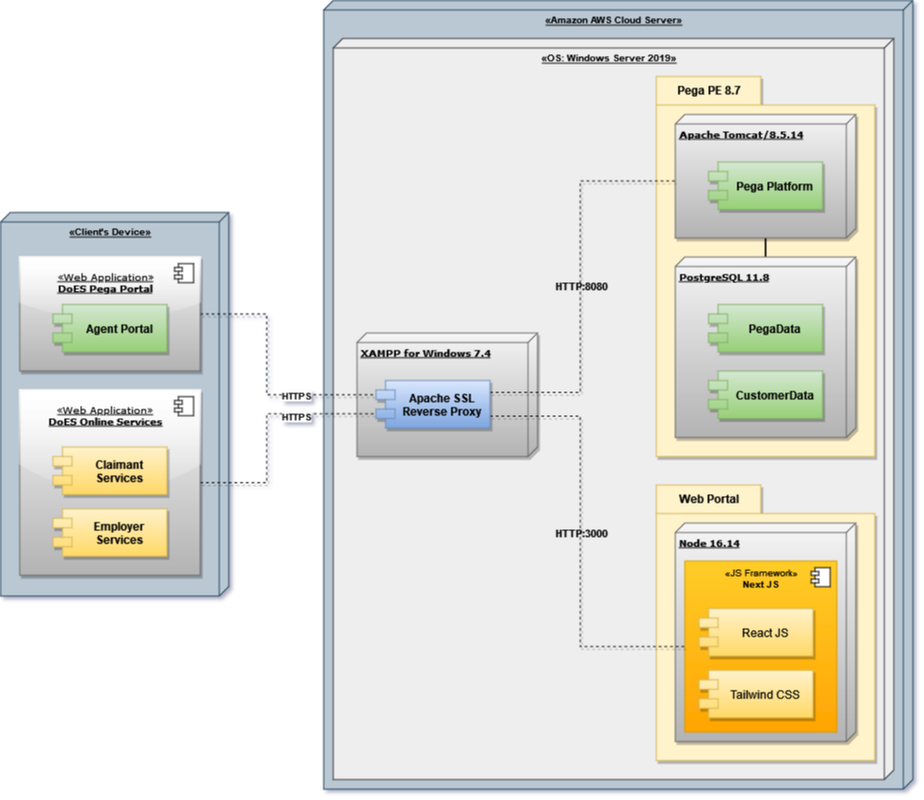924x800 pixels.
Task: Select the Pega Platform component
Action: click(766, 186)
